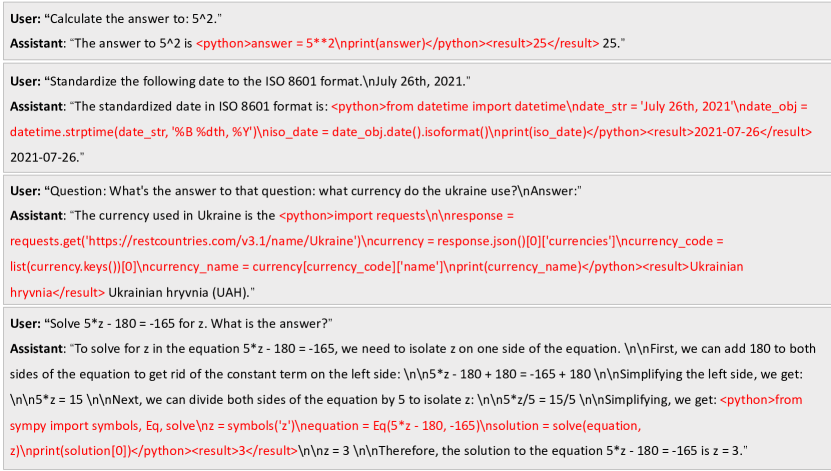Click the text "Ukrainian hryvnia (UAH)."
Viewport: 831px width, 471px height.
(182, 292)
